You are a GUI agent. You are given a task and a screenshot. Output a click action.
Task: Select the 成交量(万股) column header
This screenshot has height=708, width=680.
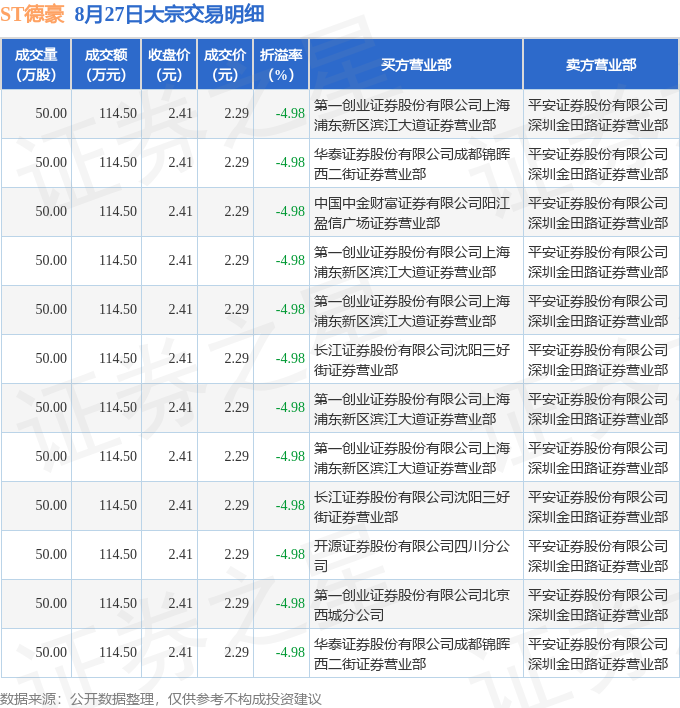pos(36,65)
